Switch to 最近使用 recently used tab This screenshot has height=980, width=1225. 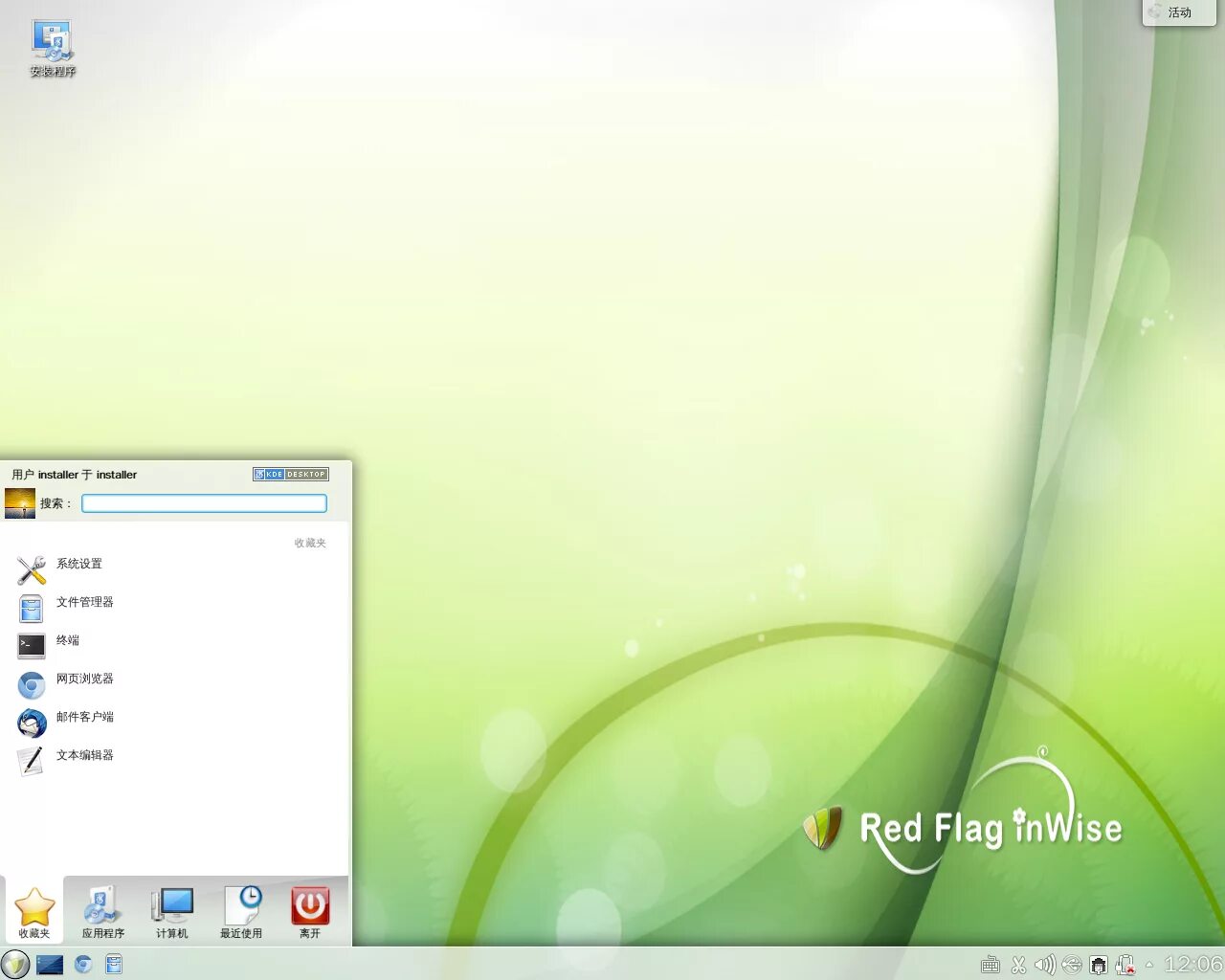point(241,912)
